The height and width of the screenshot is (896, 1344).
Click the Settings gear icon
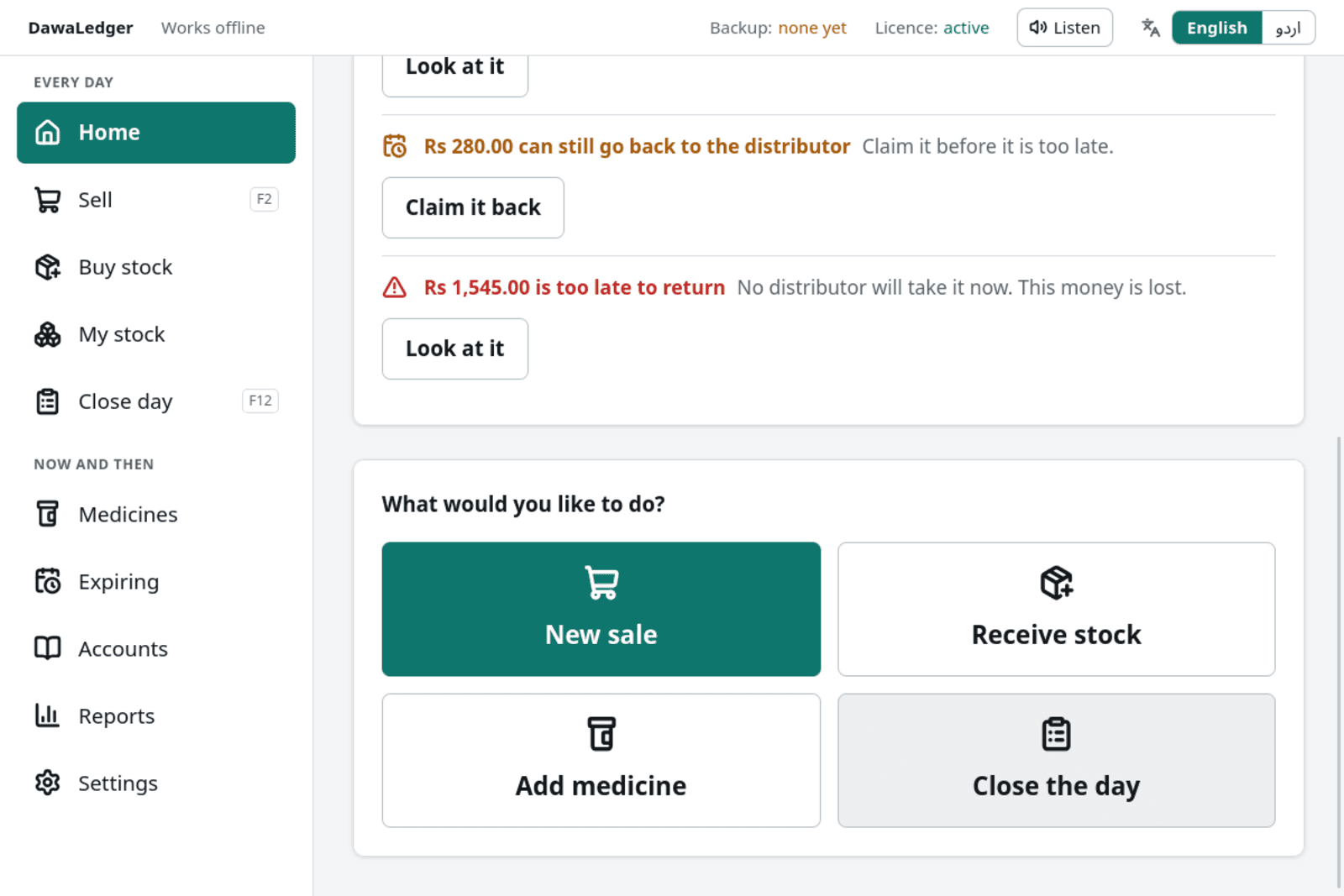click(48, 783)
